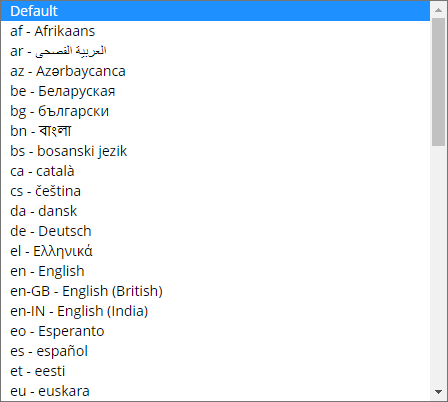Screen dimensions: 448x402
Task: Select be - Беларуская language
Action: point(215,91)
